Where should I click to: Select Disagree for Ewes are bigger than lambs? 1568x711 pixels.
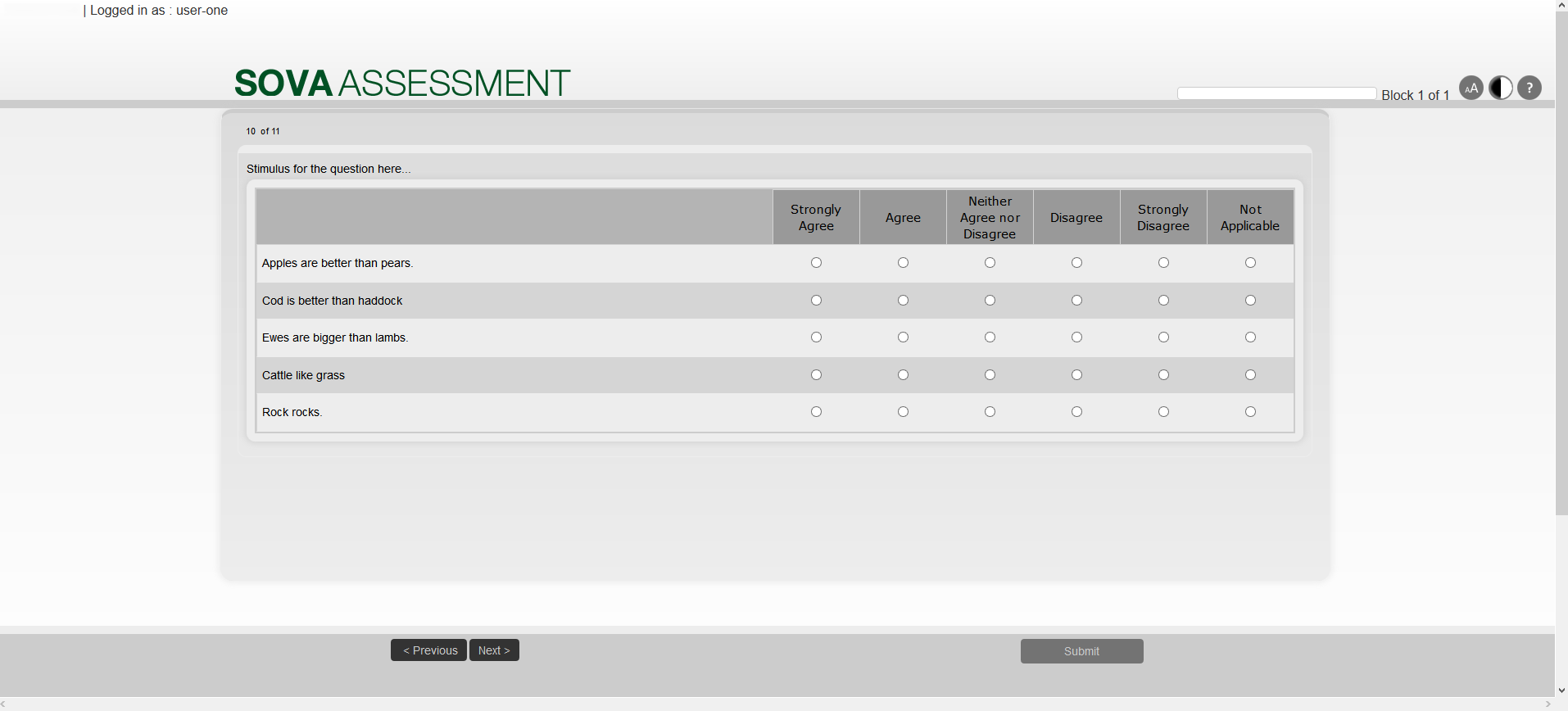[1076, 337]
